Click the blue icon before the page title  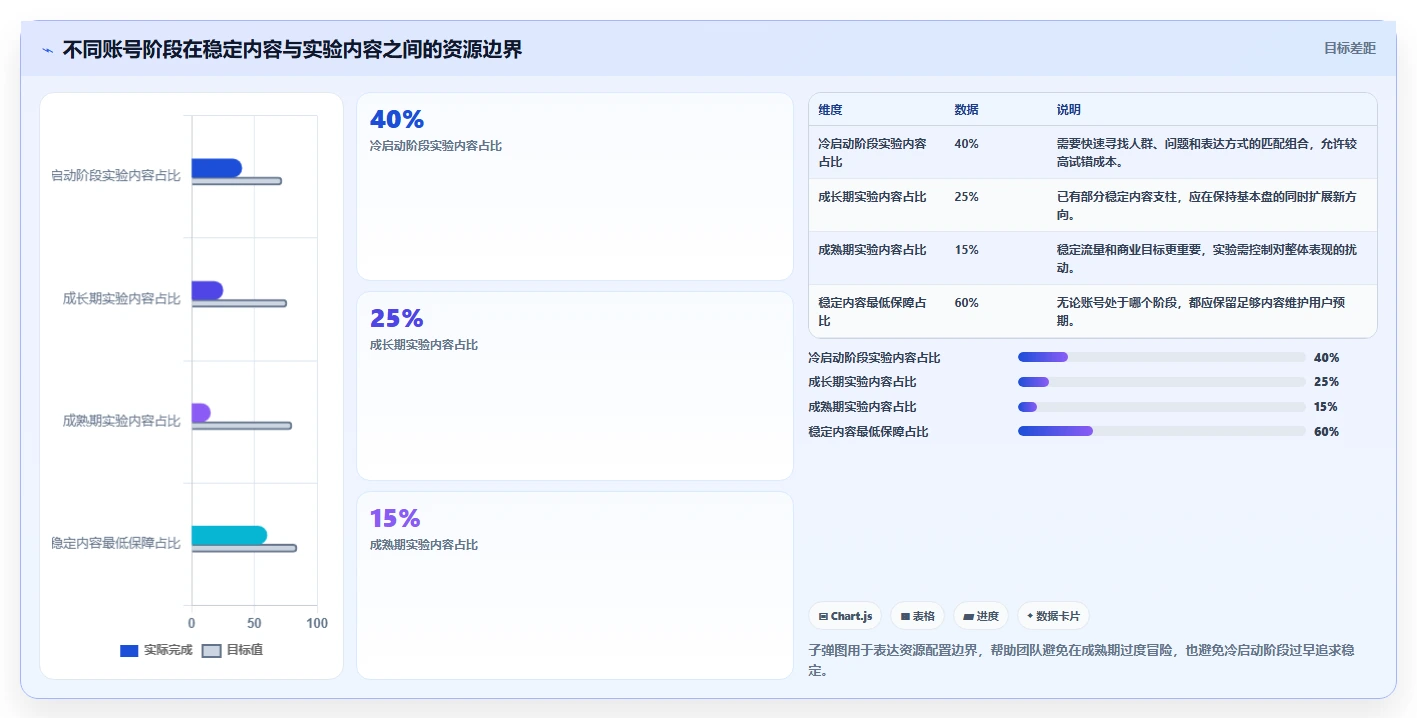tap(47, 50)
